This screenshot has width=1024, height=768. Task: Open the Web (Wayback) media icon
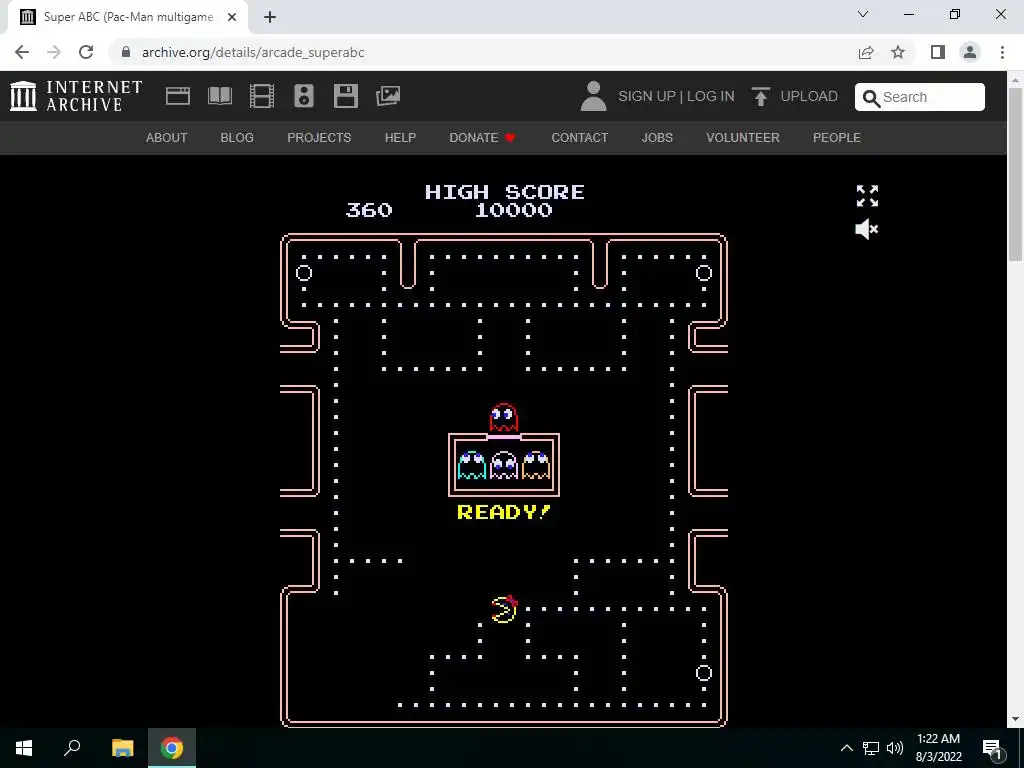(178, 96)
